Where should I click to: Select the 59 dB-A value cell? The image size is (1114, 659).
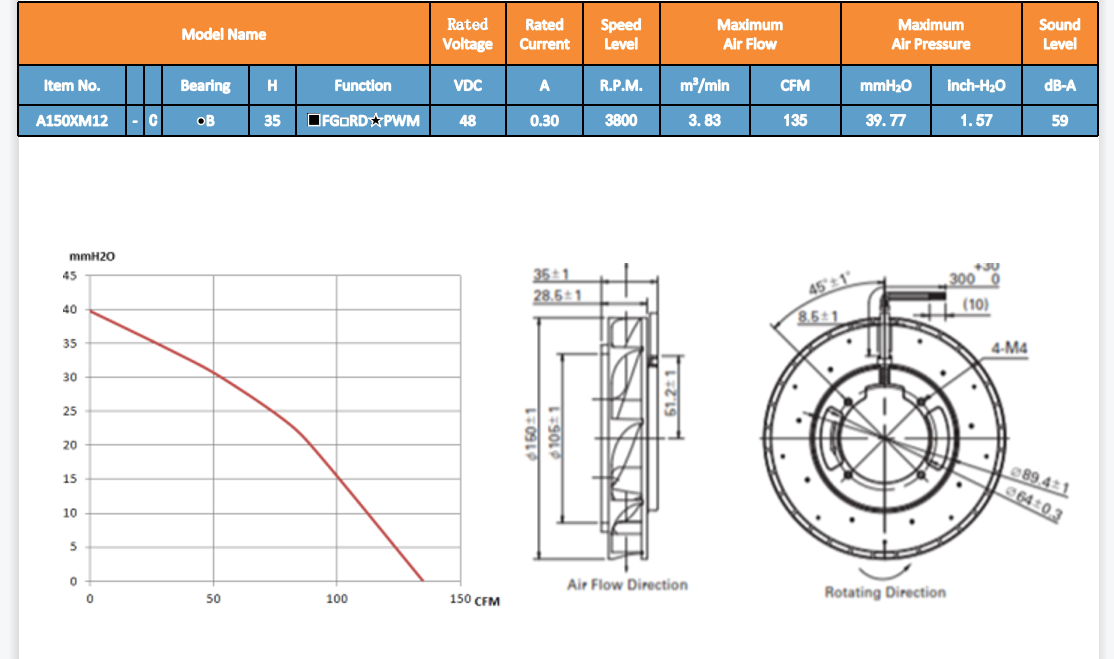pos(1059,121)
